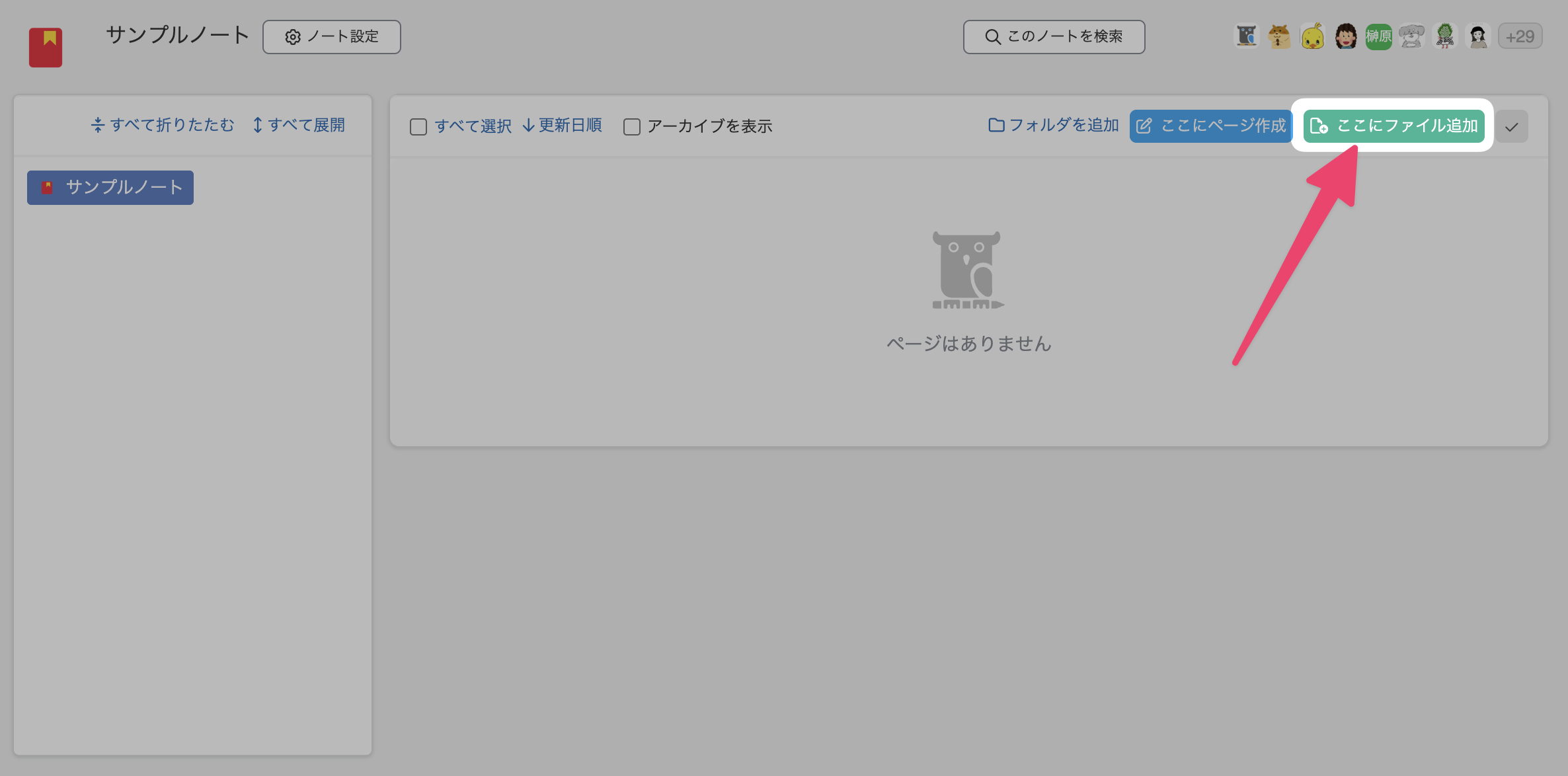Click the 榊原 member avatar

pyautogui.click(x=1378, y=36)
